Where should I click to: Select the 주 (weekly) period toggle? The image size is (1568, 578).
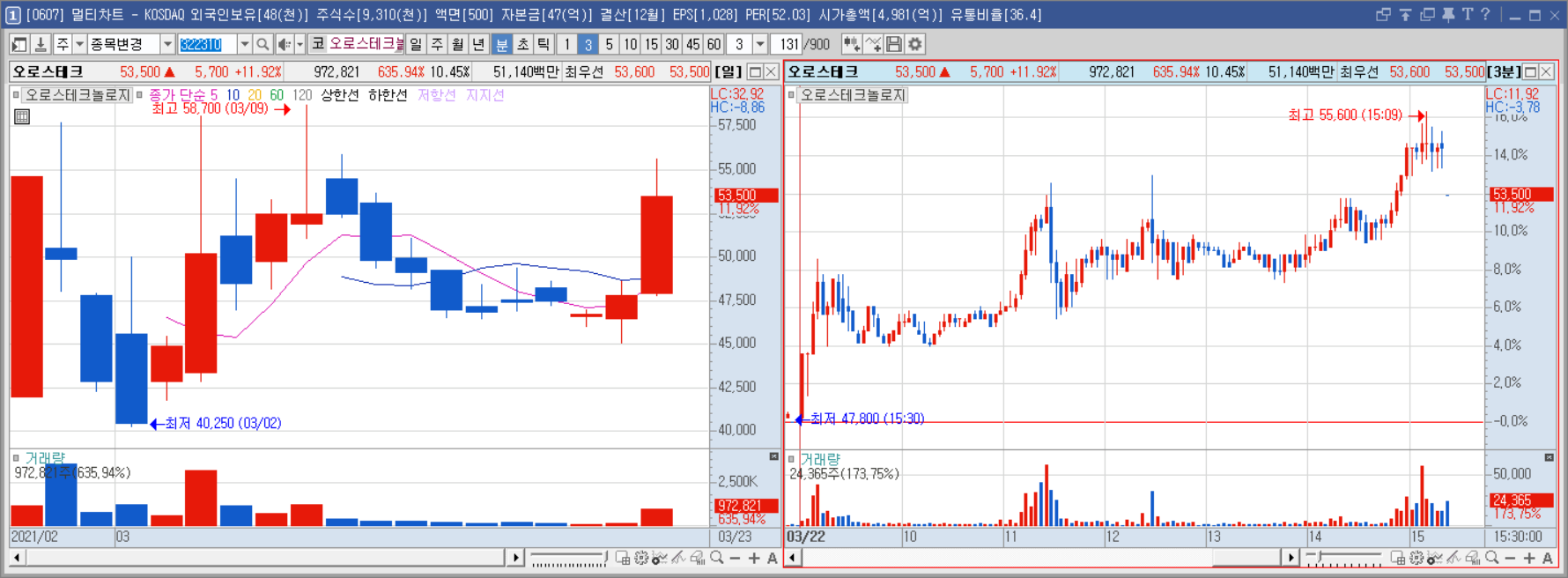tap(437, 44)
